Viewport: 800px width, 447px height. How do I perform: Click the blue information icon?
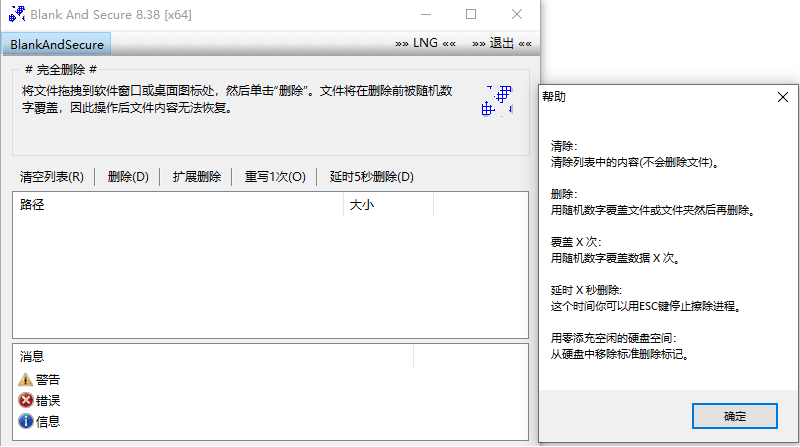point(26,421)
